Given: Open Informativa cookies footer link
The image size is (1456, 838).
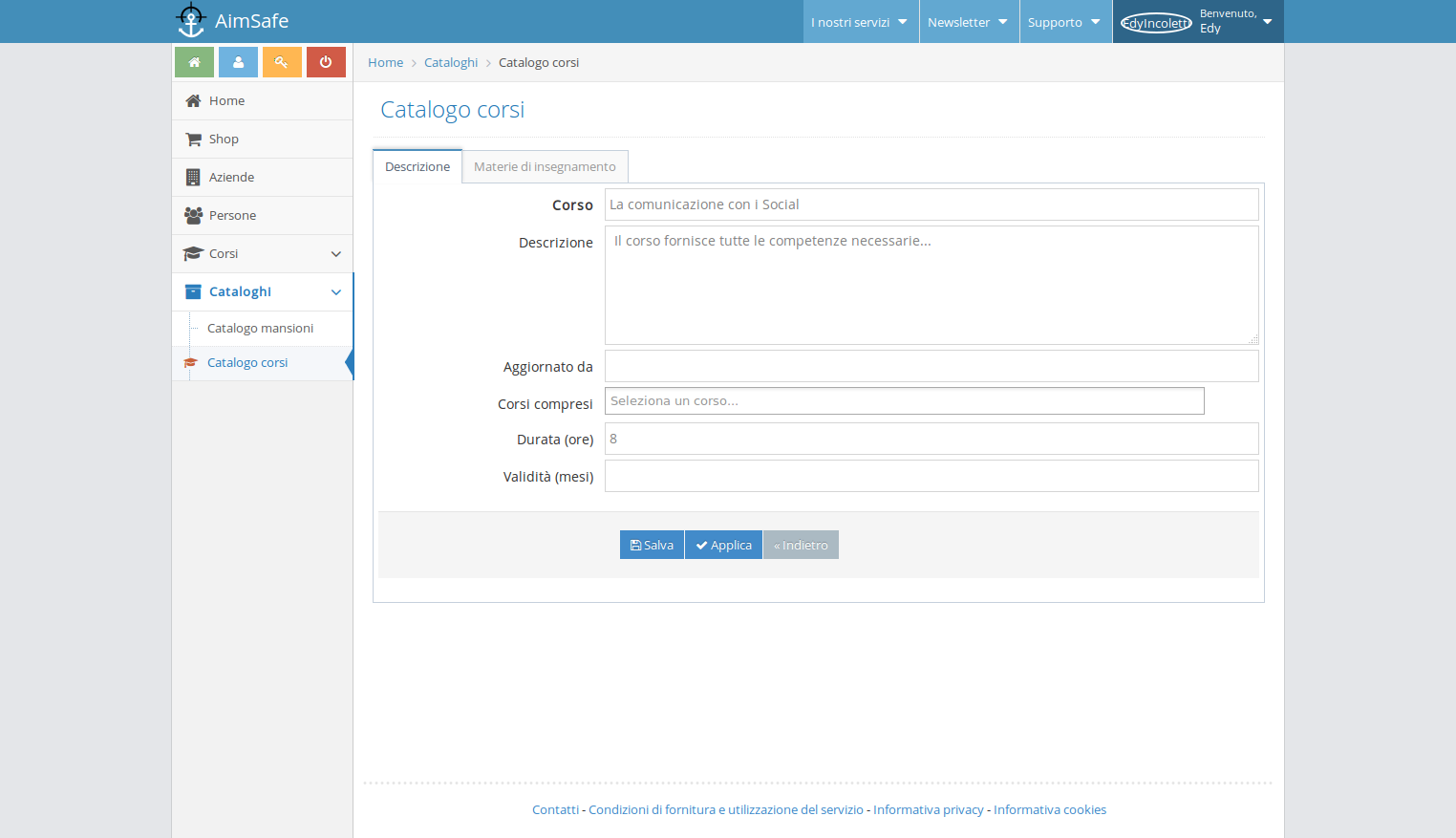Looking at the screenshot, I should (1050, 809).
